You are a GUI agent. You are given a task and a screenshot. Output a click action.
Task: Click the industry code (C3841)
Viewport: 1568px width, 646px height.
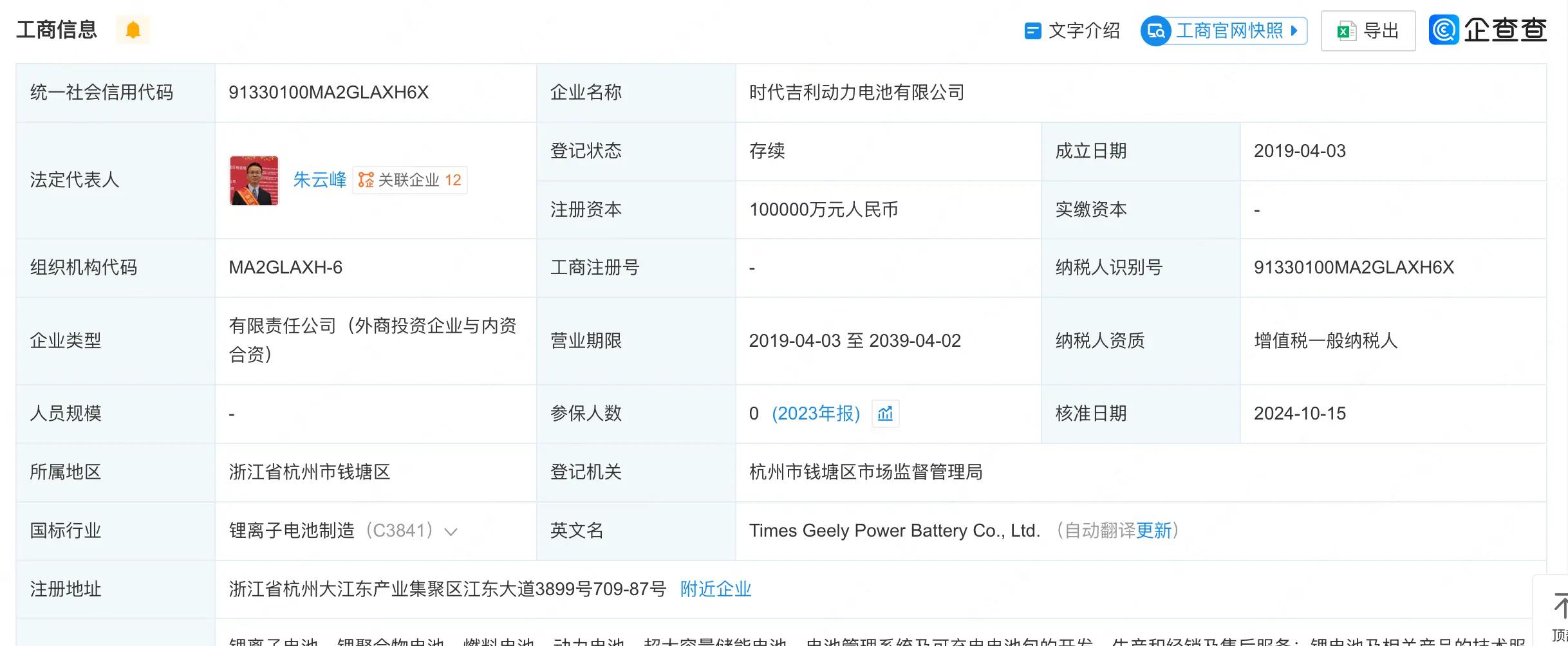pyautogui.click(x=399, y=531)
